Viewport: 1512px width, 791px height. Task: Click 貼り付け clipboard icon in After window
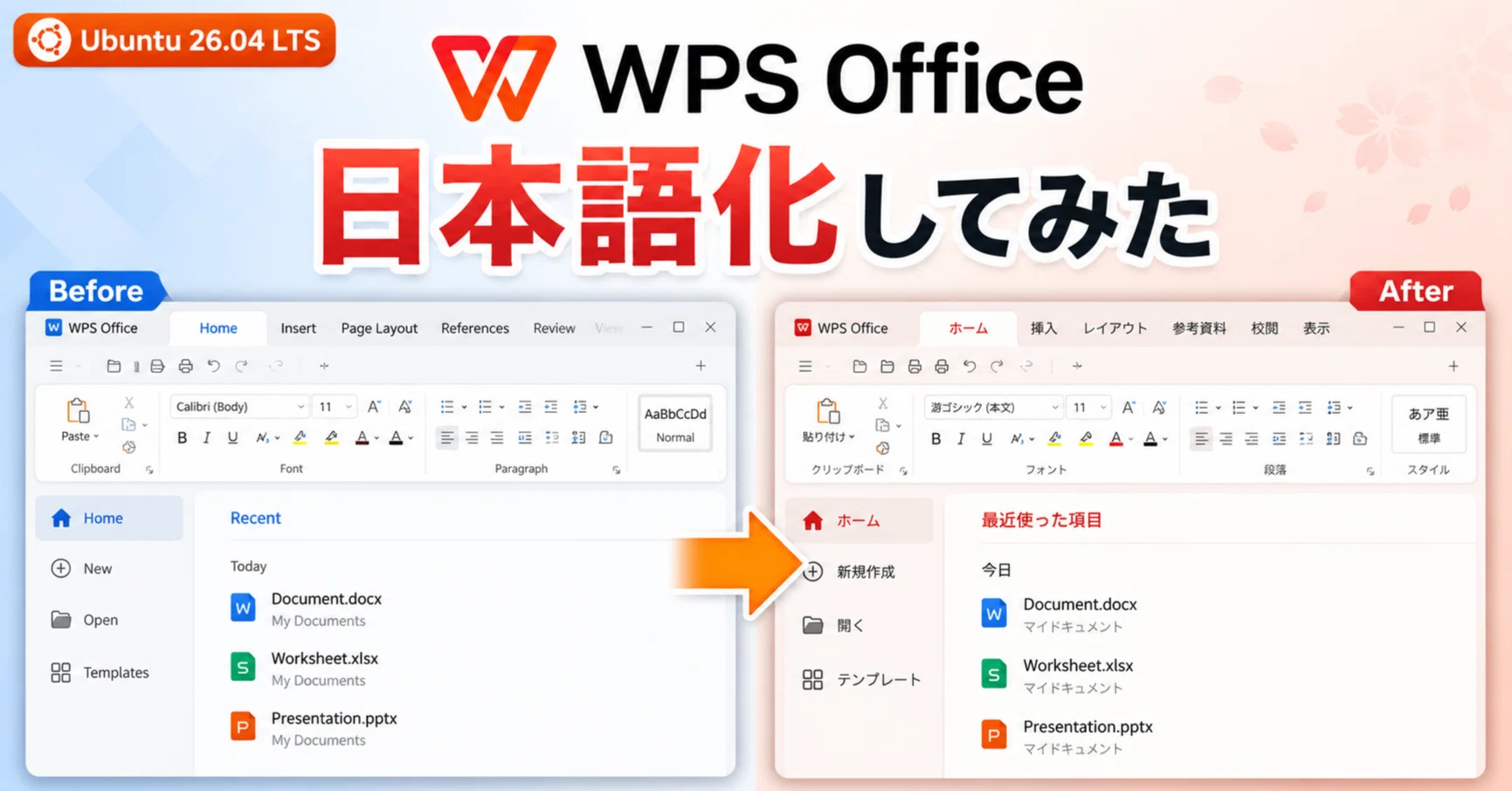click(x=827, y=410)
